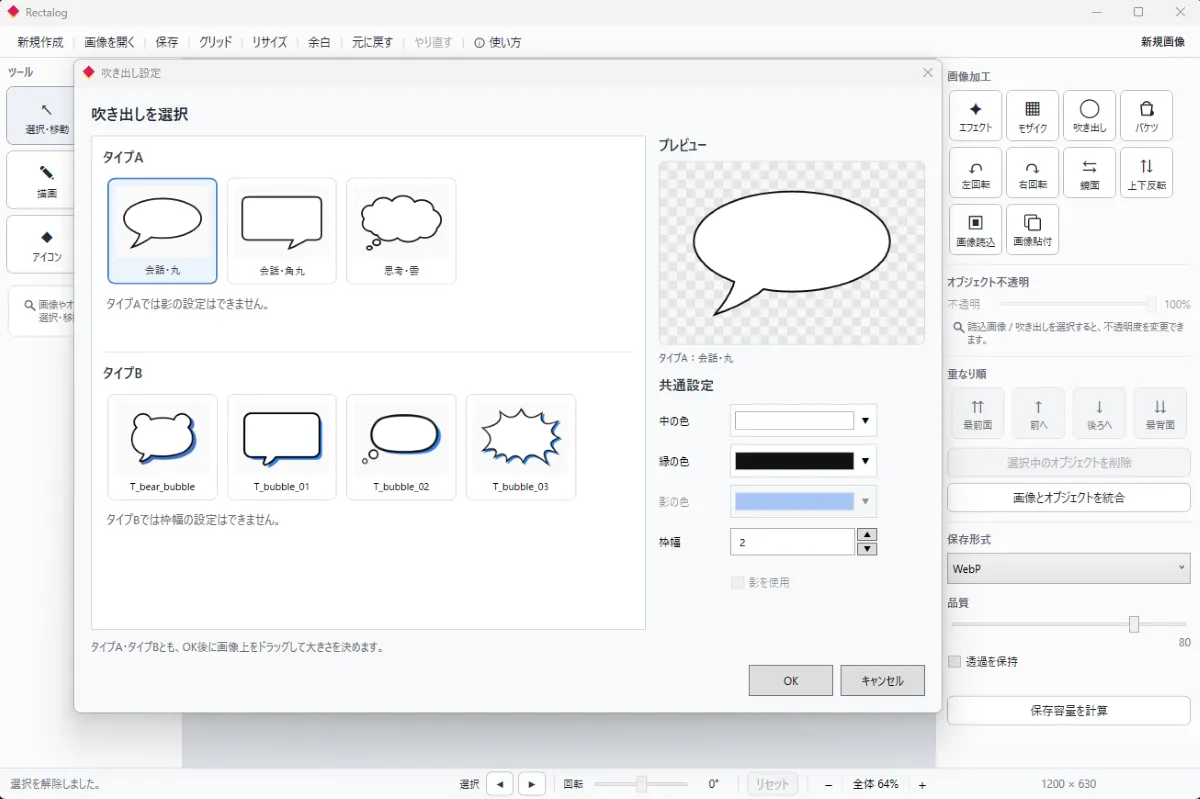Image resolution: width=1200 pixels, height=799 pixels.
Task: Click the 元に戻す undo item
Action: [372, 42]
